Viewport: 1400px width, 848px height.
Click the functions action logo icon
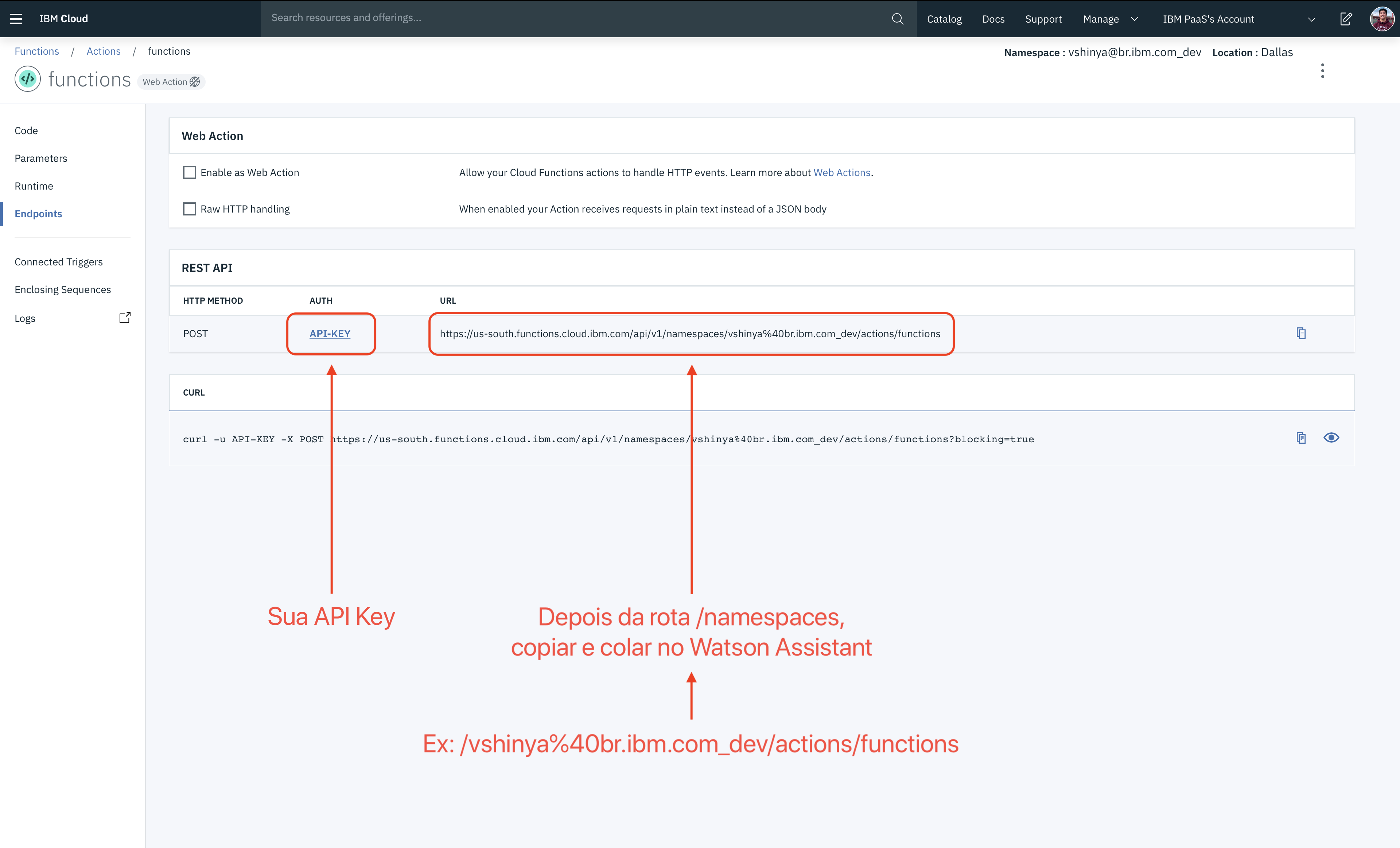pyautogui.click(x=27, y=79)
